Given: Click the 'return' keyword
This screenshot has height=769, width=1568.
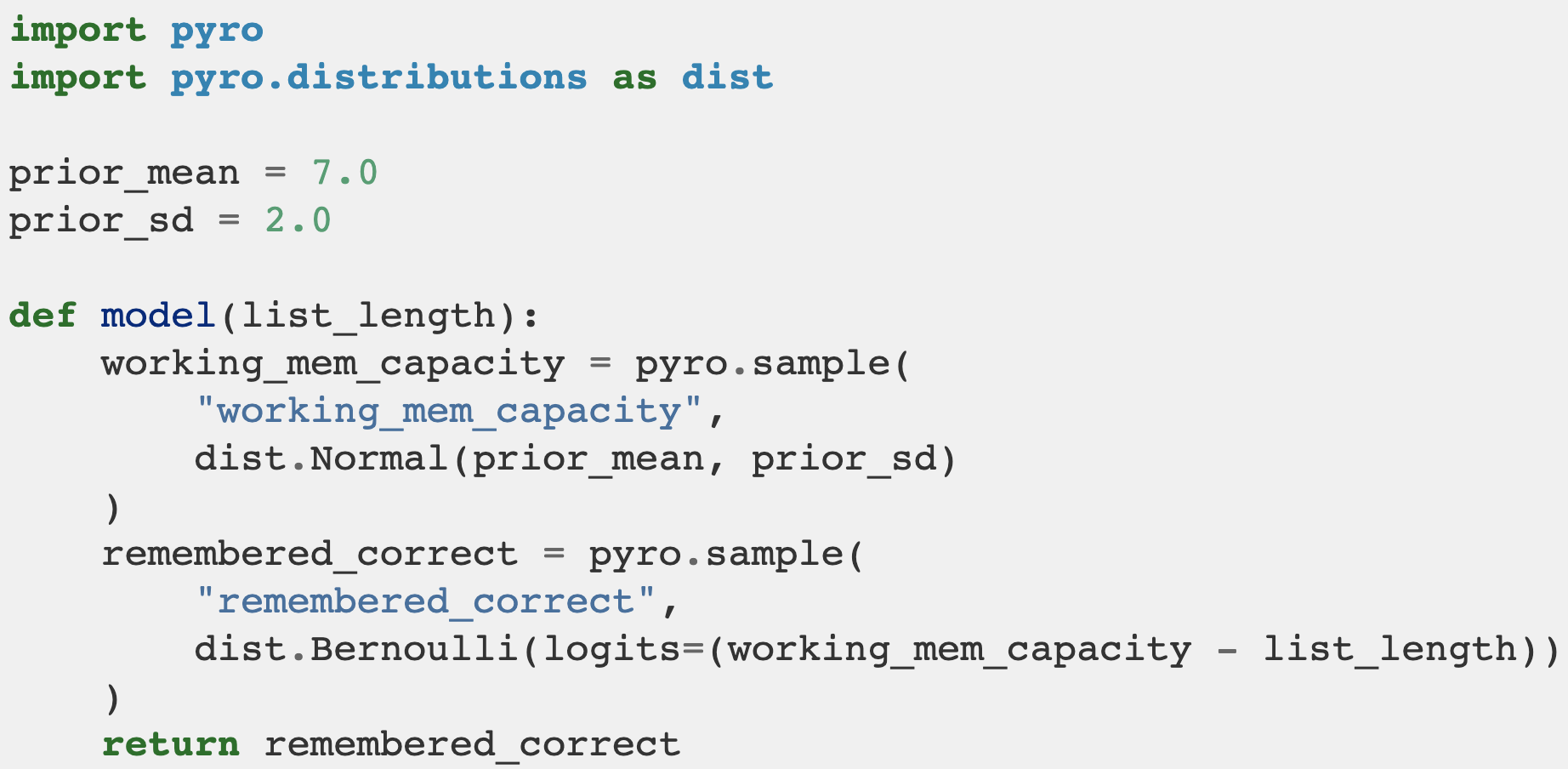Looking at the screenshot, I should 170,745.
